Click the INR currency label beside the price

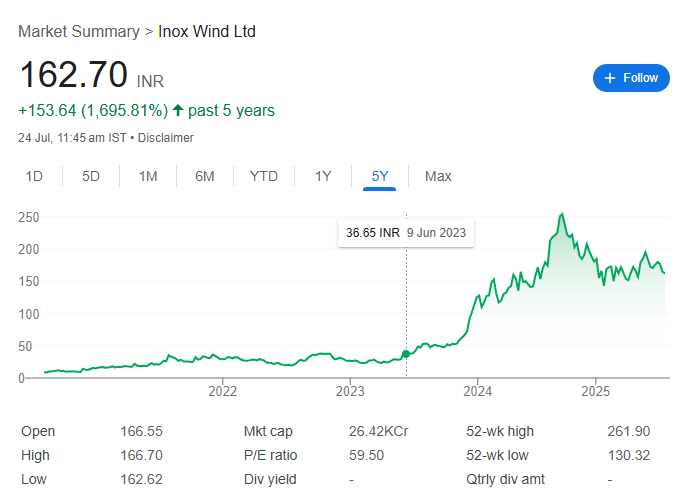[x=150, y=81]
